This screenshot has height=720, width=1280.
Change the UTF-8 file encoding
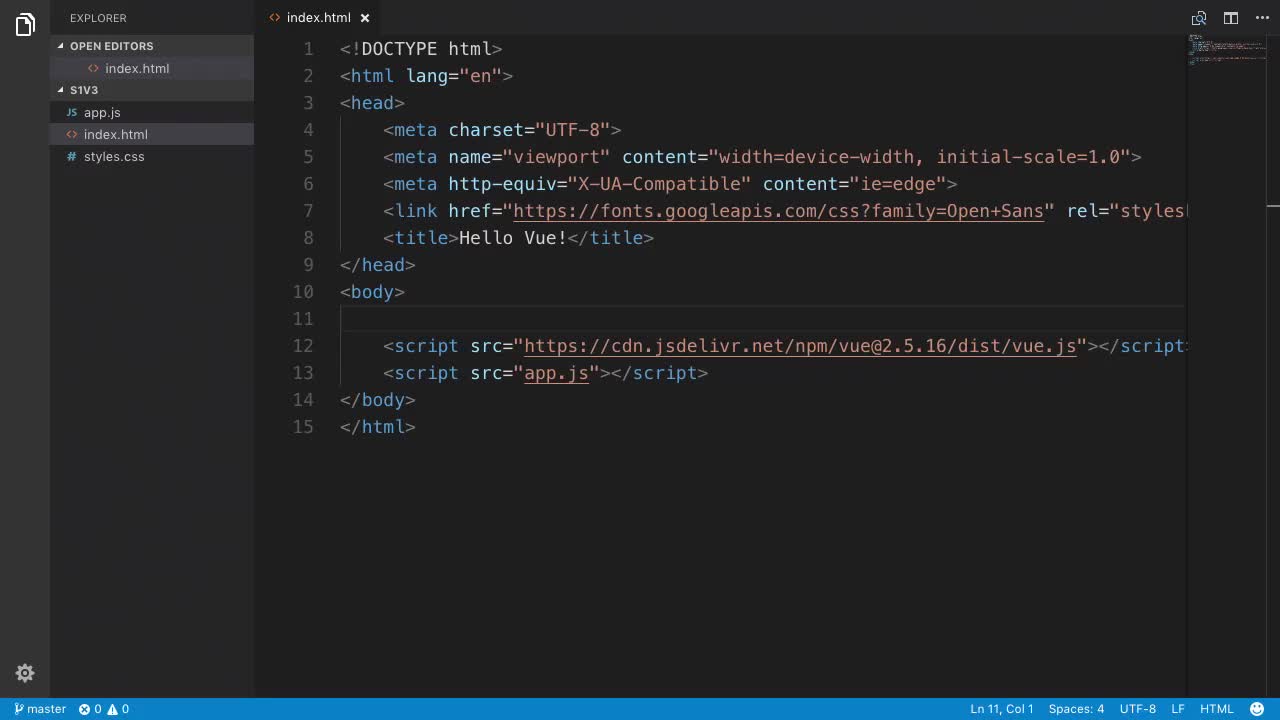coord(1137,709)
